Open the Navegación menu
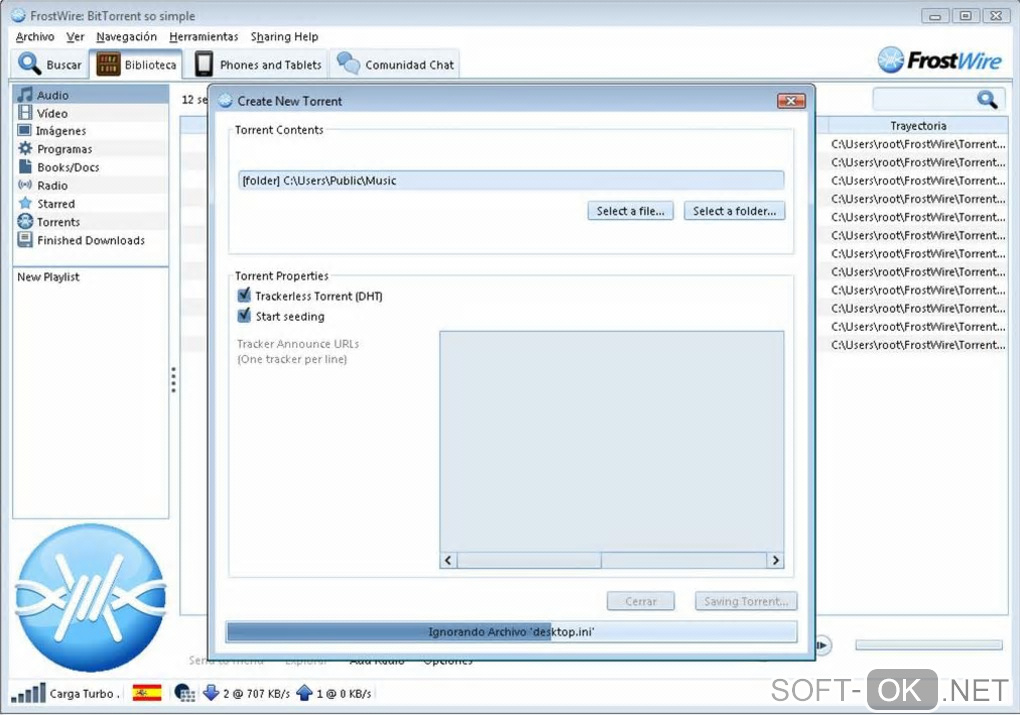Viewport: 1020px width, 715px height. pos(126,36)
